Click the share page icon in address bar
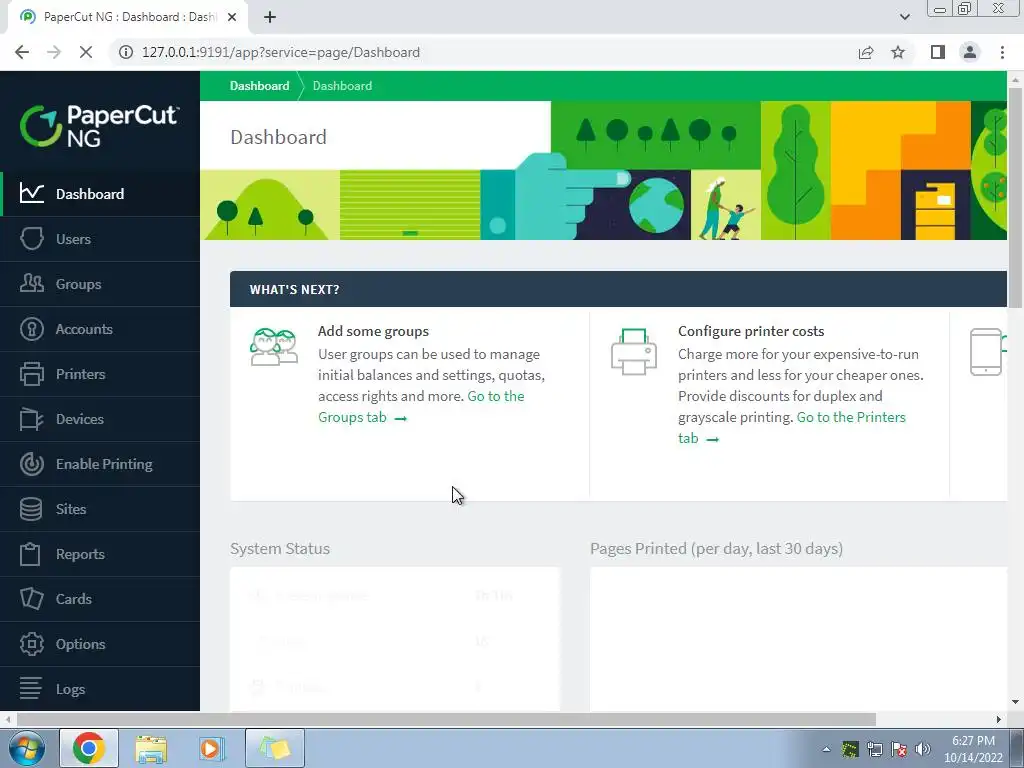The image size is (1024, 768). pyautogui.click(x=866, y=52)
